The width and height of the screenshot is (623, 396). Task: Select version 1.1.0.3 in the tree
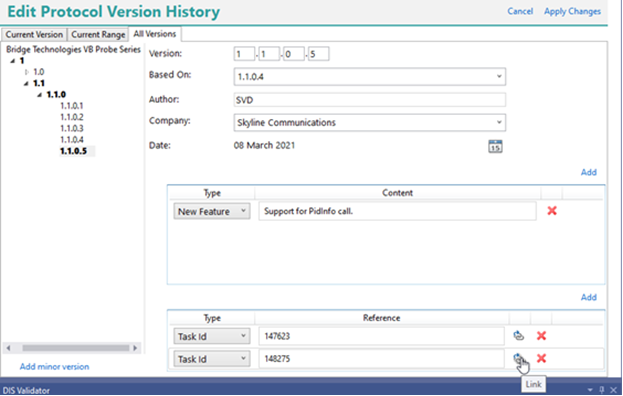pos(72,128)
